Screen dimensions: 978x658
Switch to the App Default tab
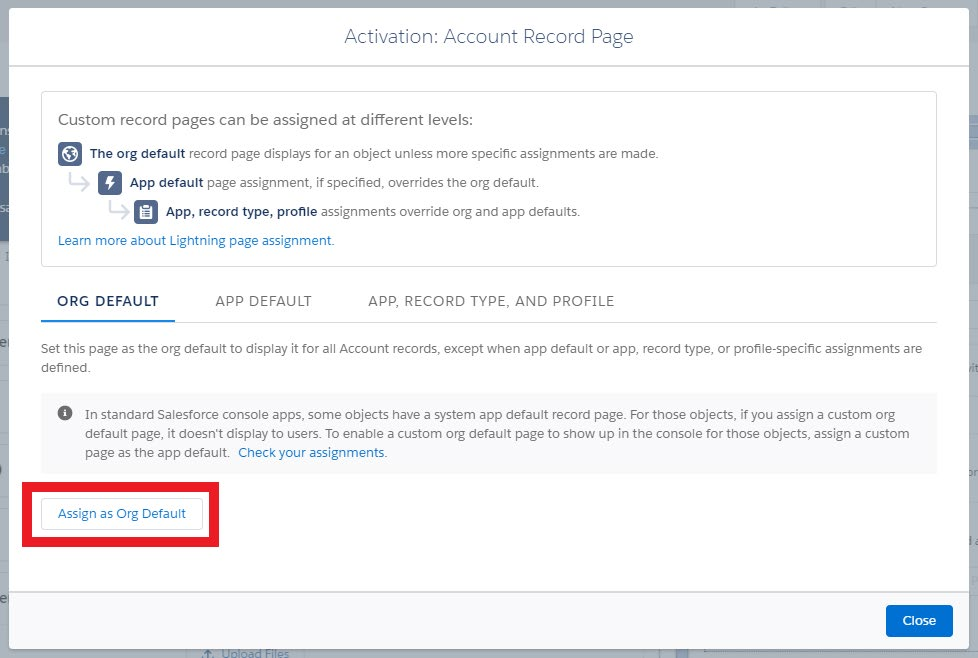click(263, 301)
